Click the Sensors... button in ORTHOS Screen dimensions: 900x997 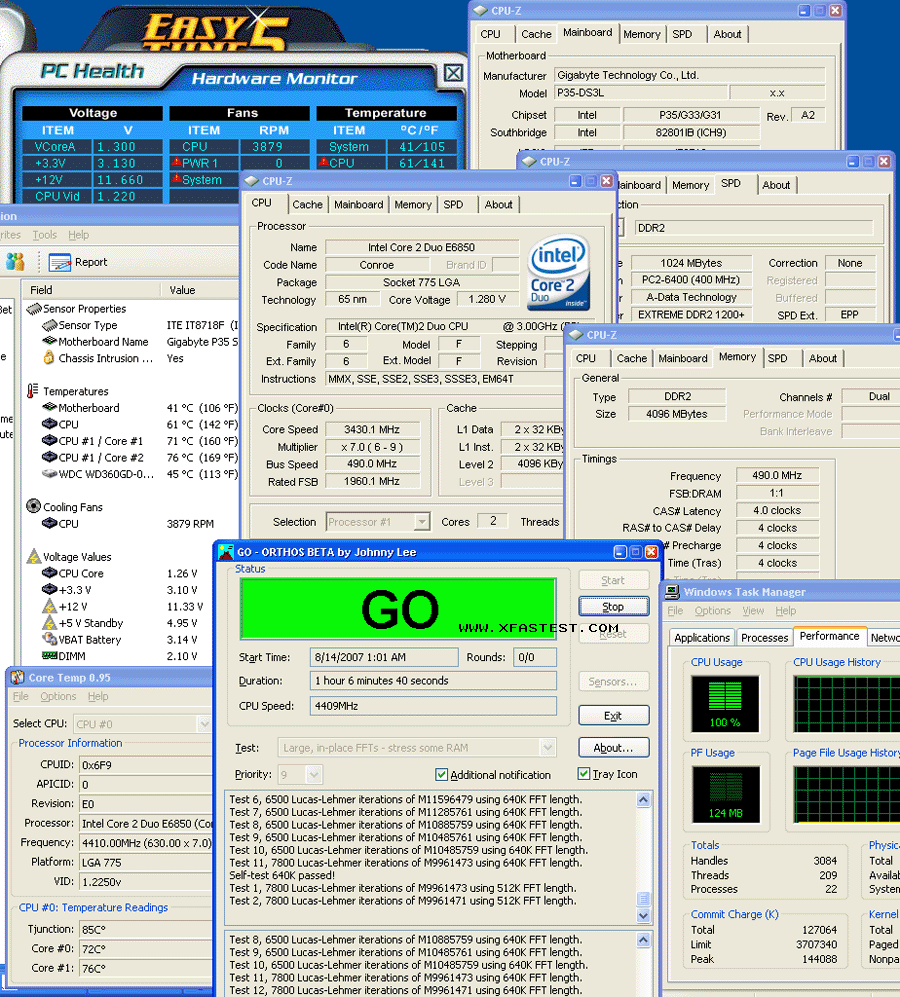(x=614, y=682)
